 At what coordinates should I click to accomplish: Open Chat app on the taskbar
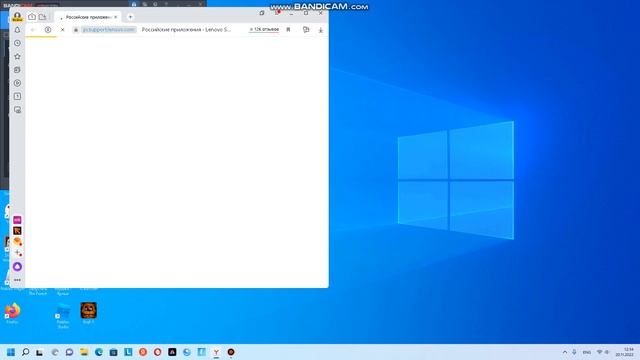point(69,352)
